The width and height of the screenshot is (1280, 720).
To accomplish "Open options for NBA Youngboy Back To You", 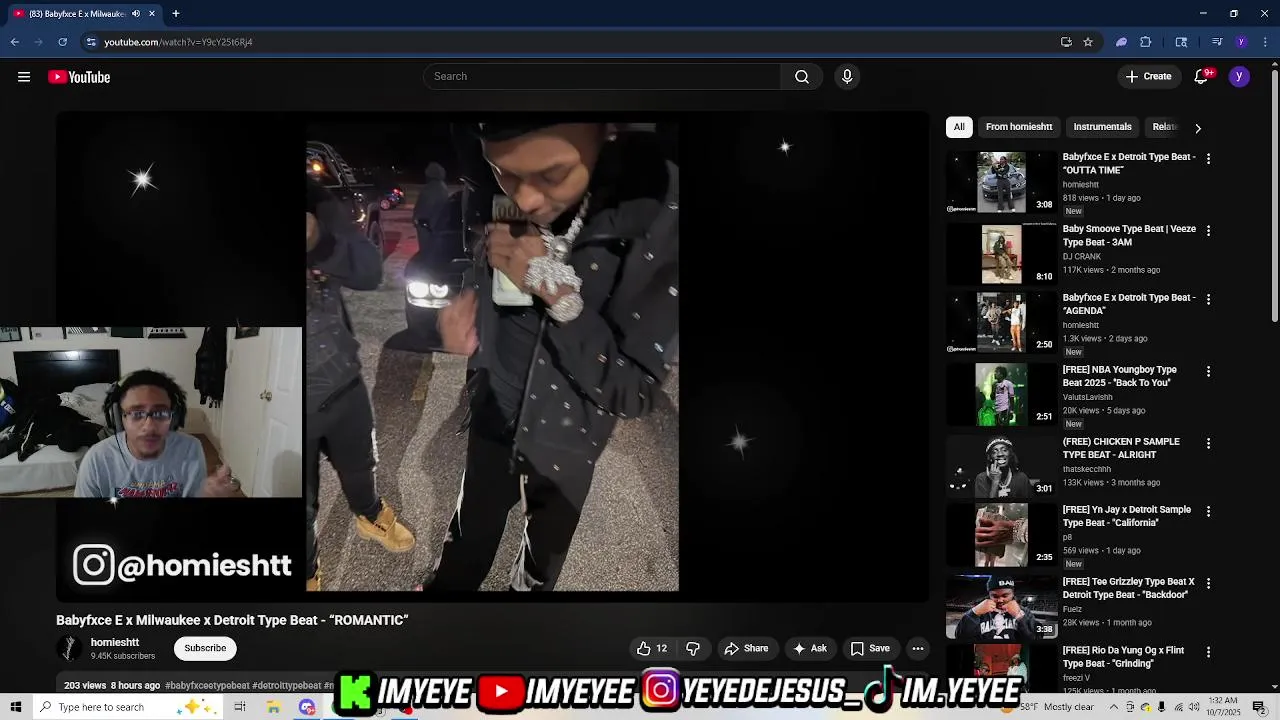I will click(x=1208, y=372).
